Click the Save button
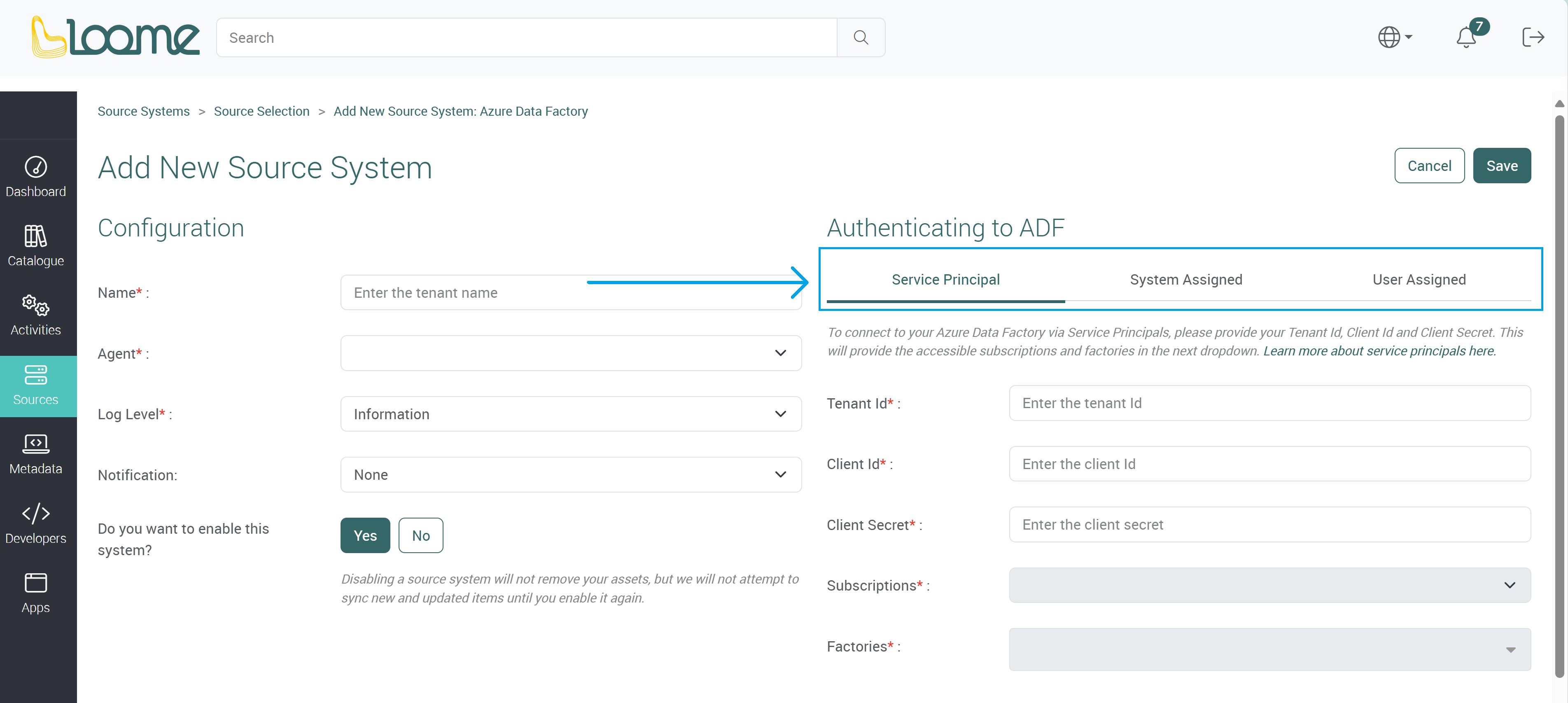Viewport: 1568px width, 703px height. (x=1502, y=166)
